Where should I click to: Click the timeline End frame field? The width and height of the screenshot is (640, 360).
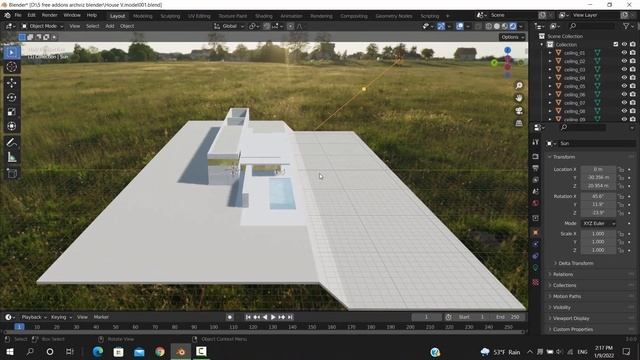coord(509,317)
